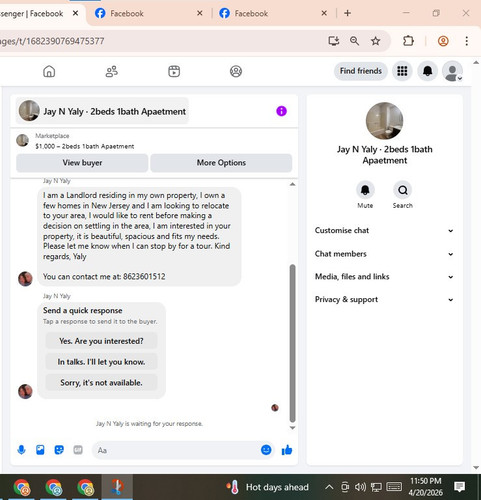Open the grid Menu icon
The image size is (481, 500).
(402, 71)
